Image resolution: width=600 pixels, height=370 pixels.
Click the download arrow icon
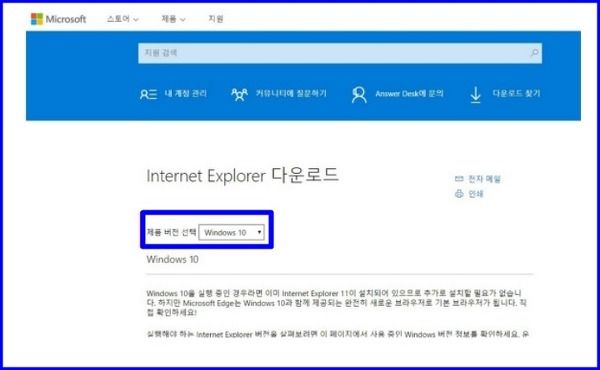475,95
